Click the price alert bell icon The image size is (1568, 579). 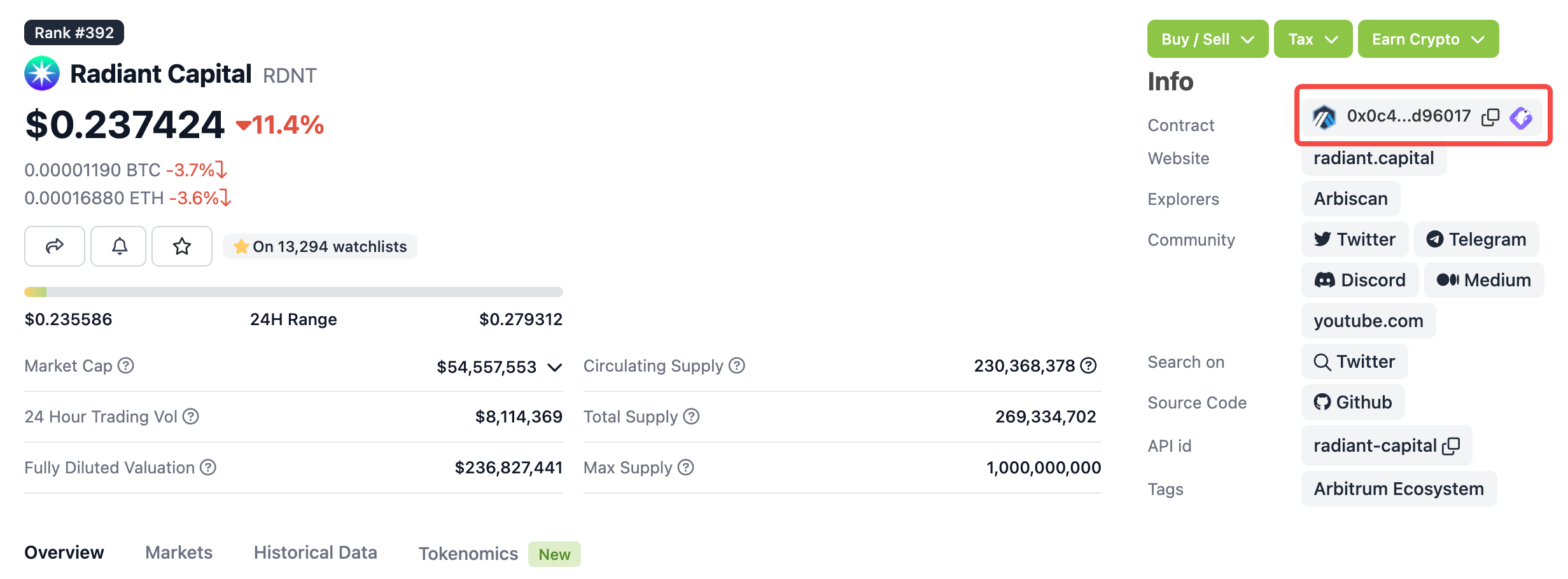click(119, 246)
